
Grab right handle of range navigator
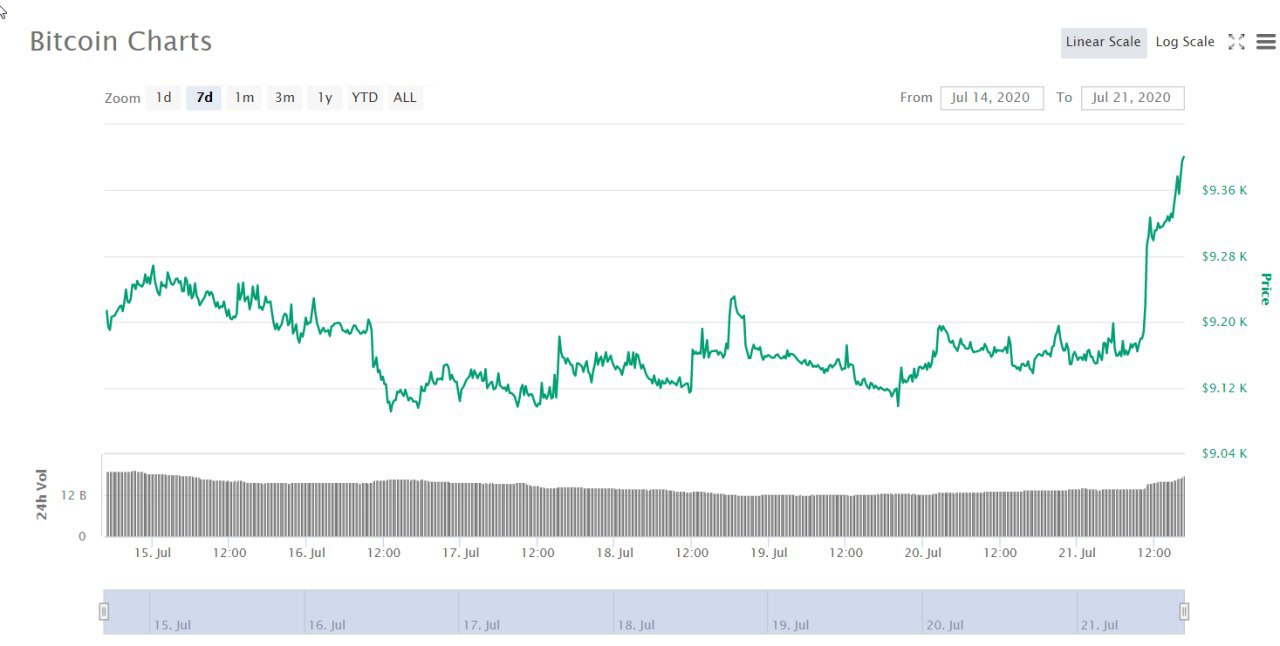pos(1184,611)
